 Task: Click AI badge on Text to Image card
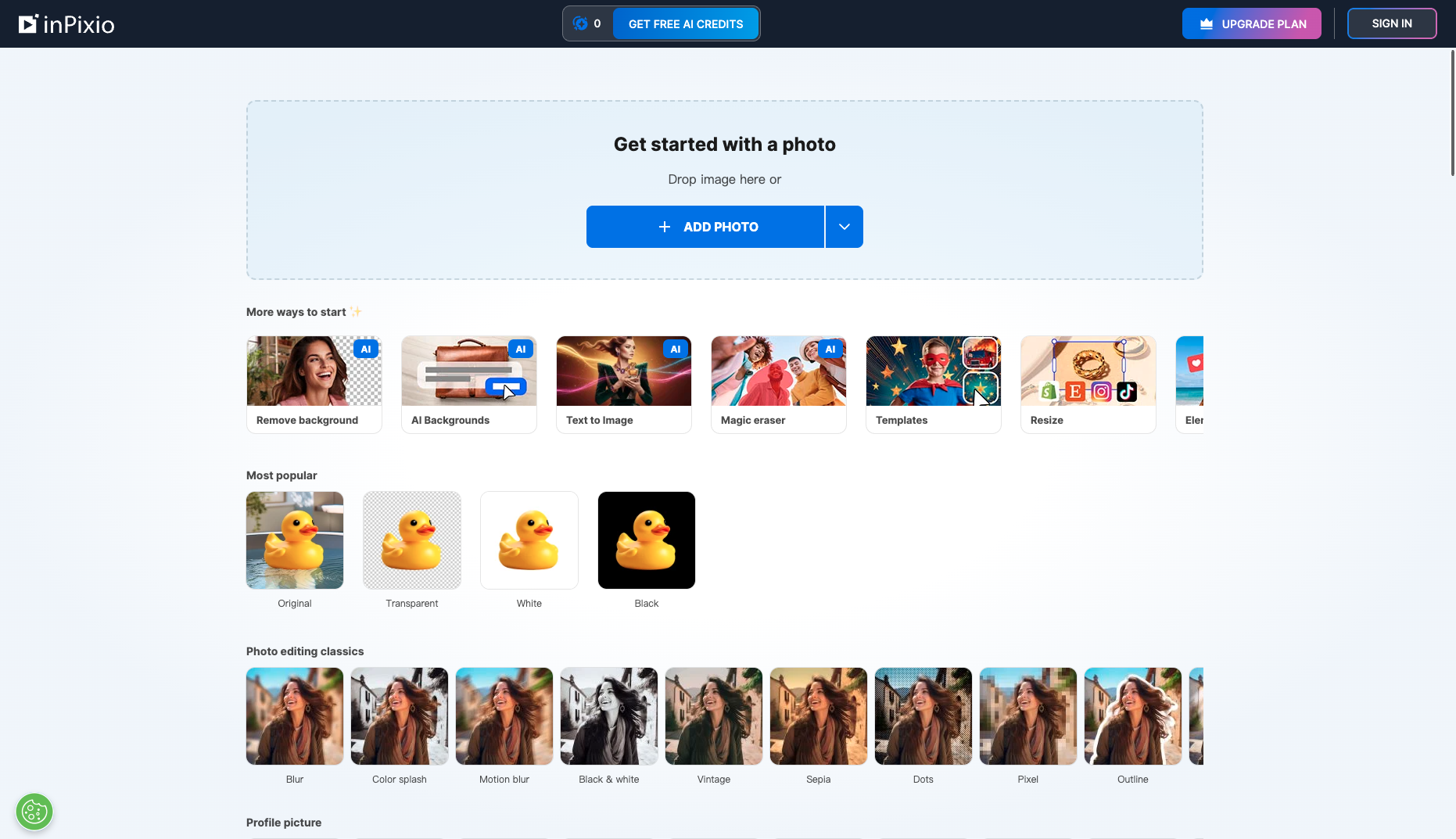click(676, 350)
